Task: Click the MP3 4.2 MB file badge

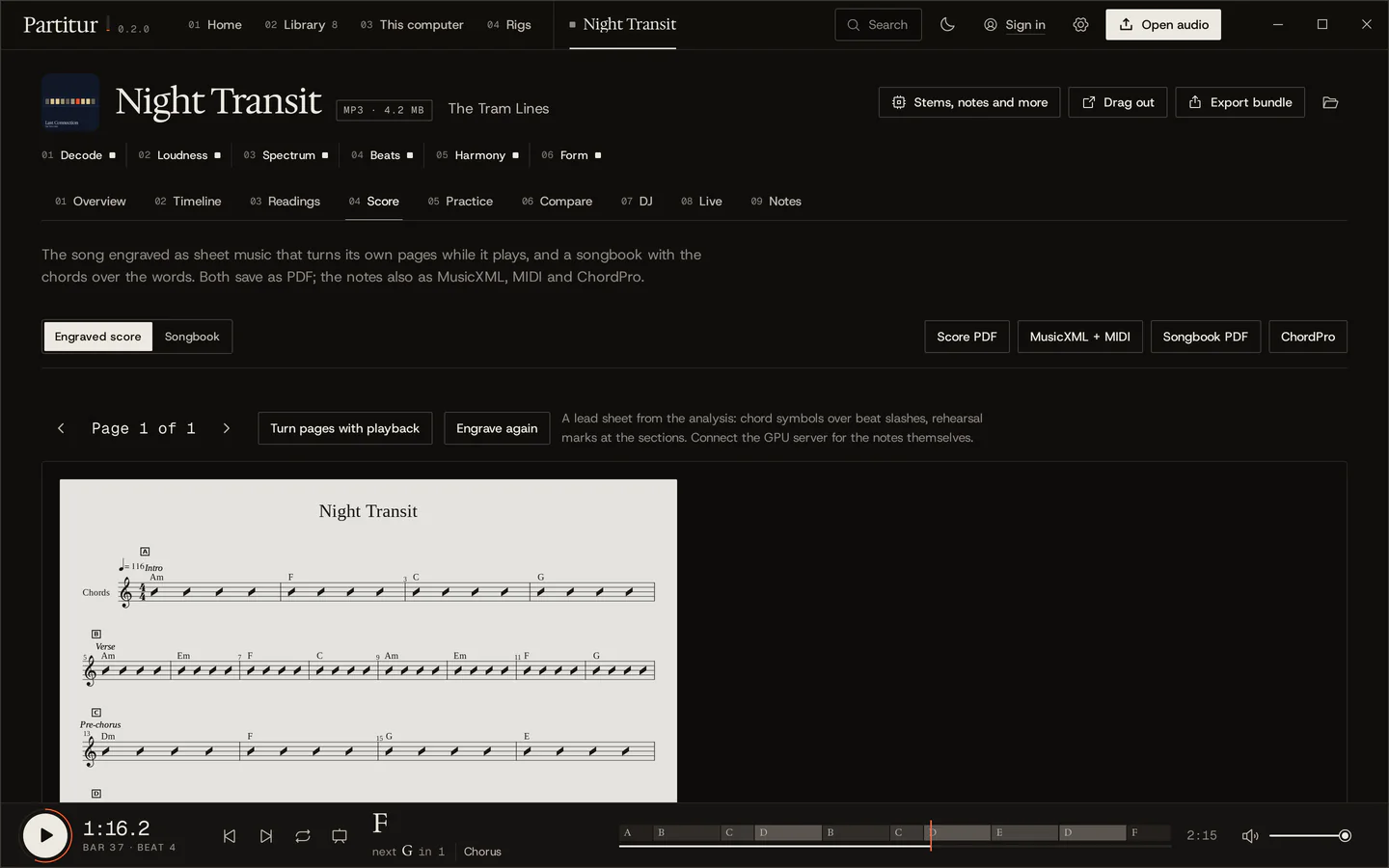Action: (x=384, y=110)
